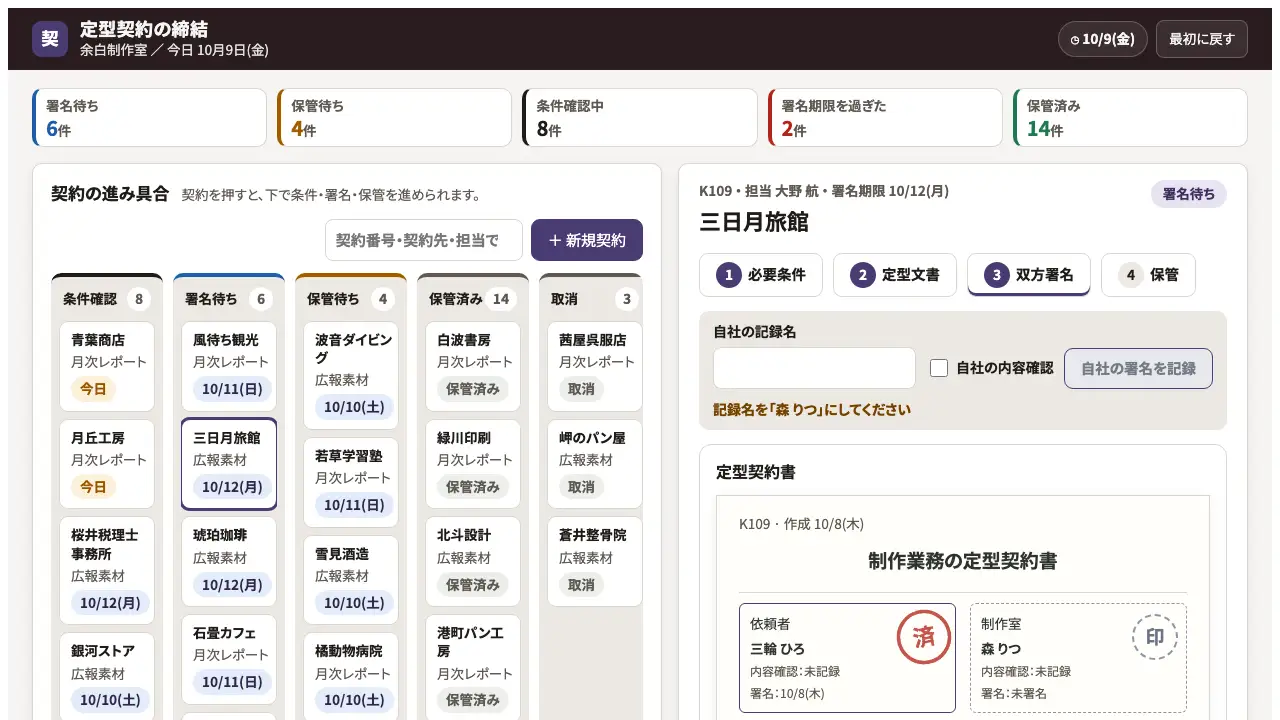Select the 波音ダイビング card
This screenshot has height=720, width=1280.
[351, 375]
